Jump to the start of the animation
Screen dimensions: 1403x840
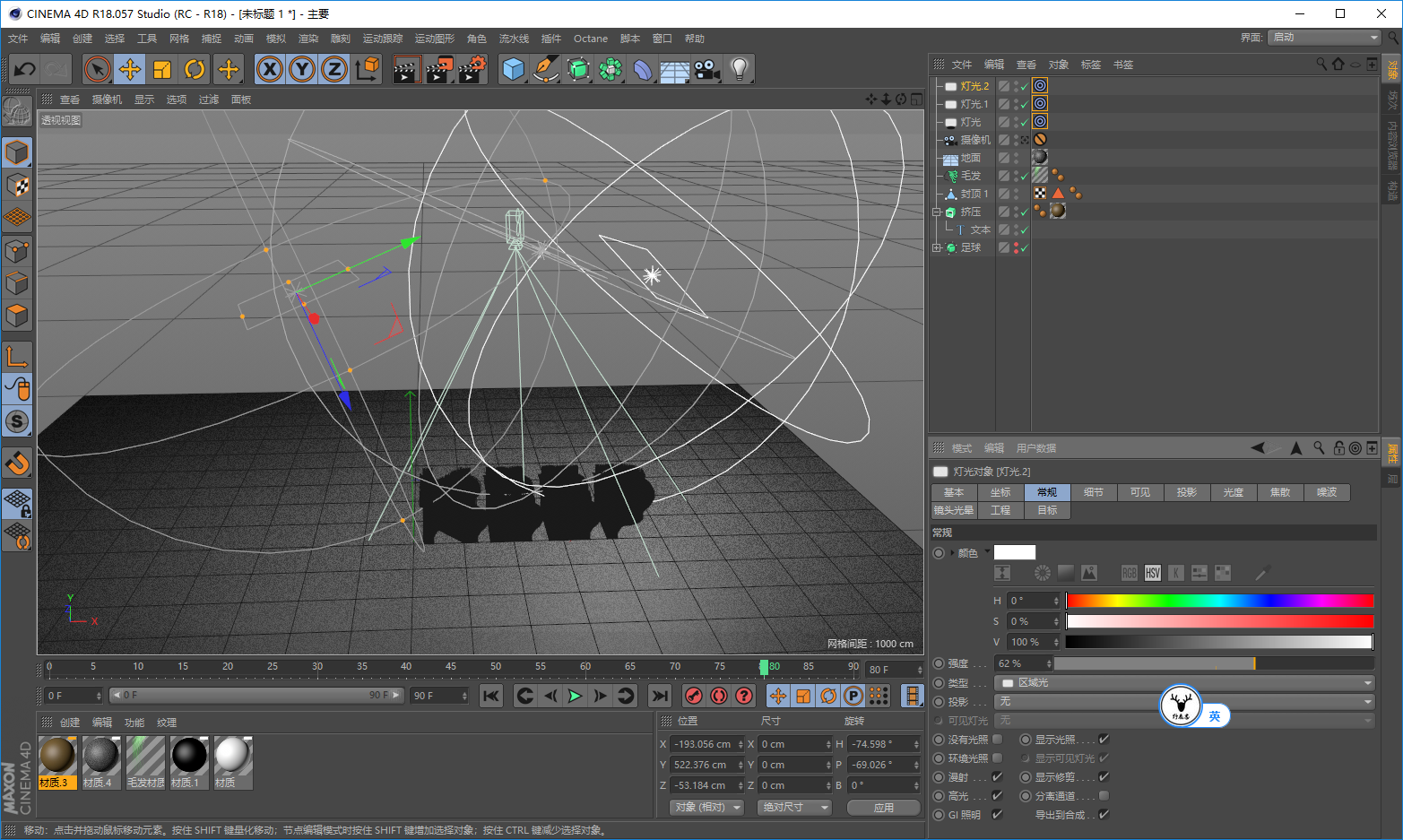pos(491,696)
